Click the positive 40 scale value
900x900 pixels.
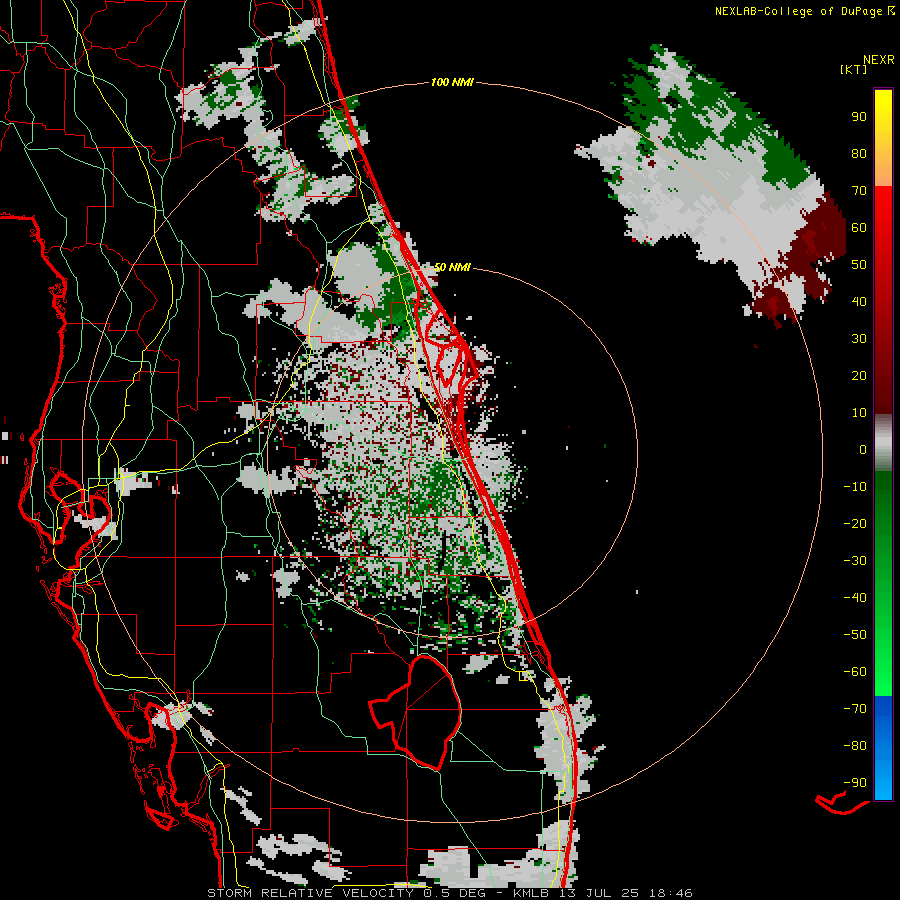click(859, 301)
